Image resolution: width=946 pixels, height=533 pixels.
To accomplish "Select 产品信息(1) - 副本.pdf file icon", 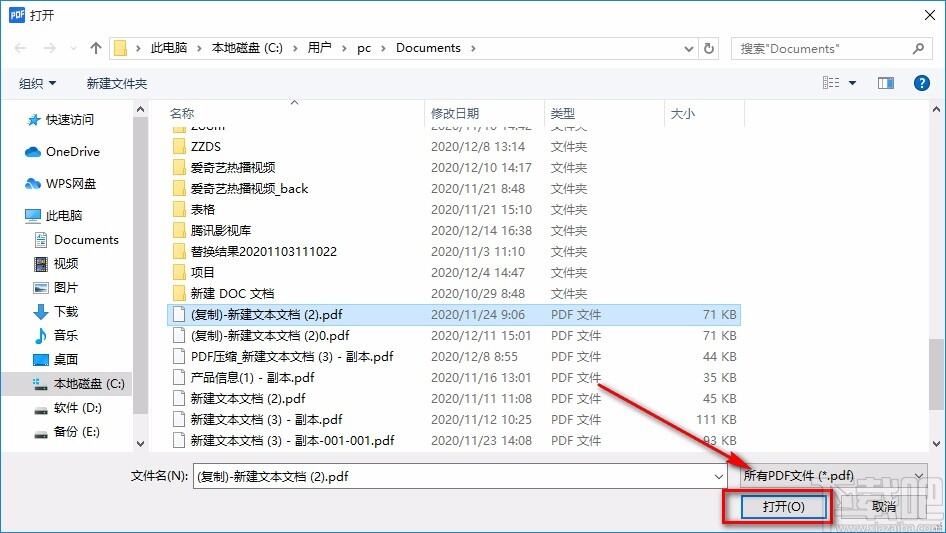I will pyautogui.click(x=179, y=377).
